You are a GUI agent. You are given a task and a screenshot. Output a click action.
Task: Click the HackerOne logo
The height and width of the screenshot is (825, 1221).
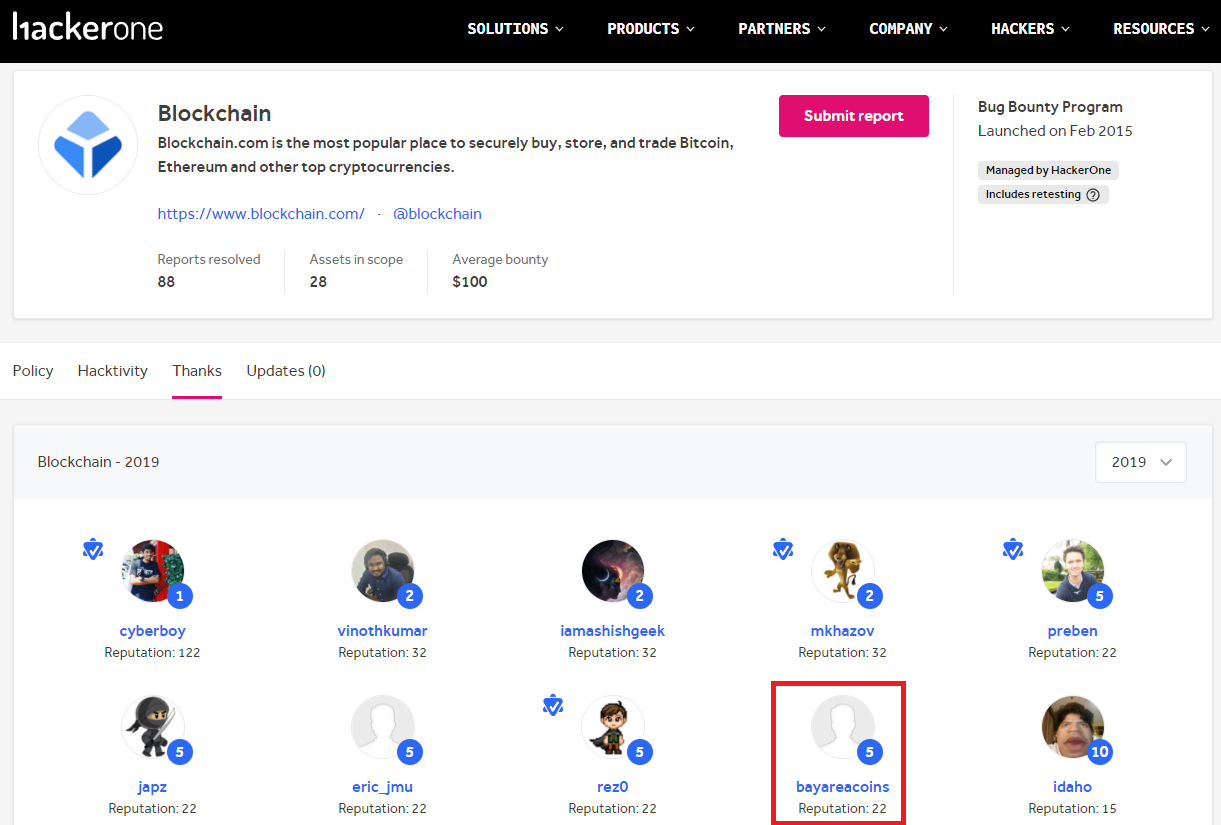pyautogui.click(x=88, y=27)
